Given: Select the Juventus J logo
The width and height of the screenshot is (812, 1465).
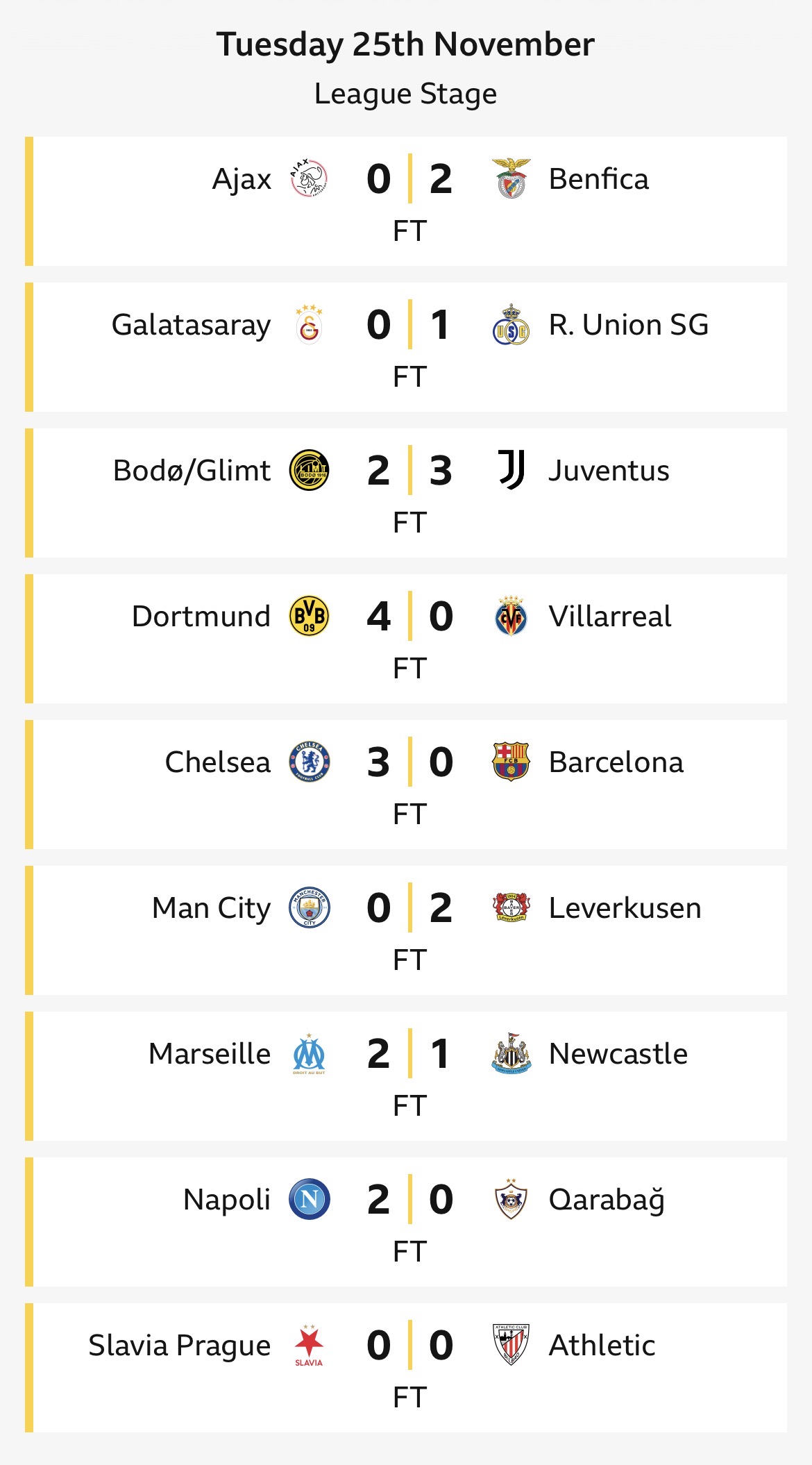Looking at the screenshot, I should (x=511, y=470).
